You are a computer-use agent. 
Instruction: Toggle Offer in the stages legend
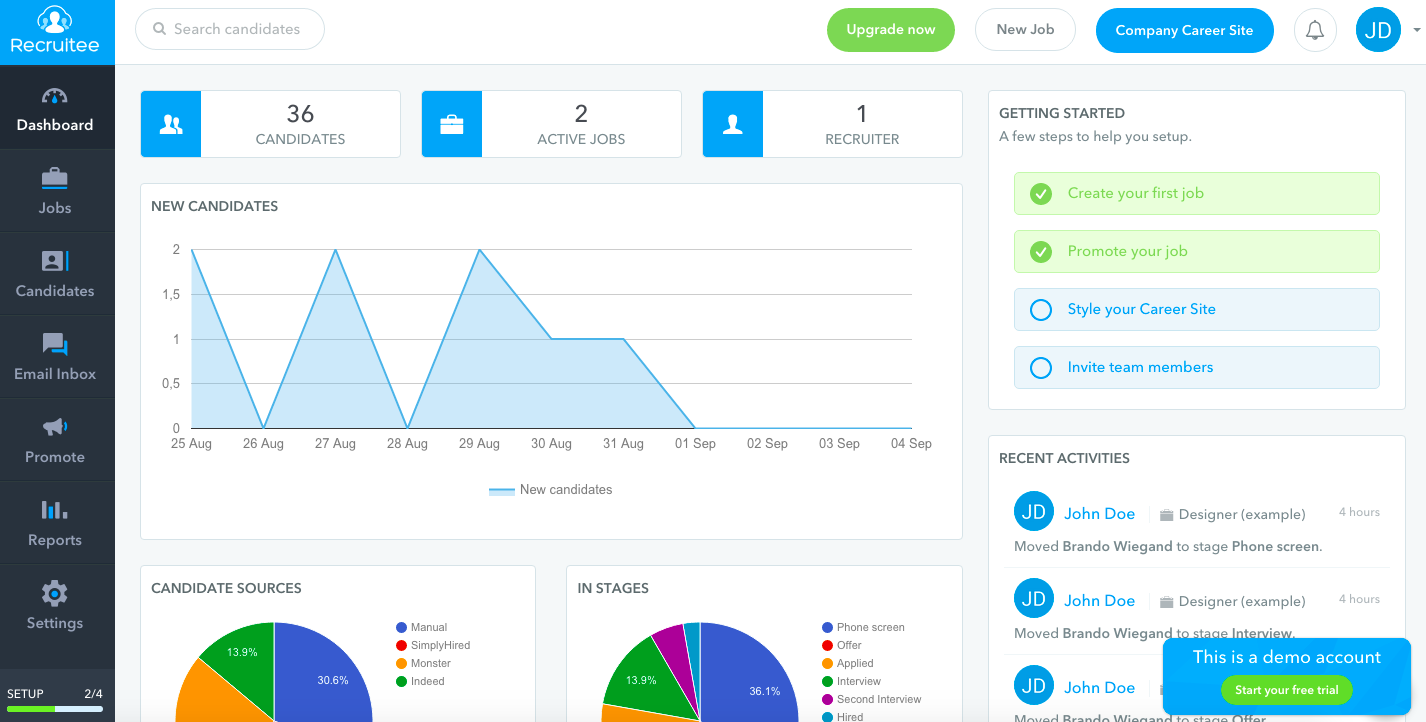click(x=842, y=646)
